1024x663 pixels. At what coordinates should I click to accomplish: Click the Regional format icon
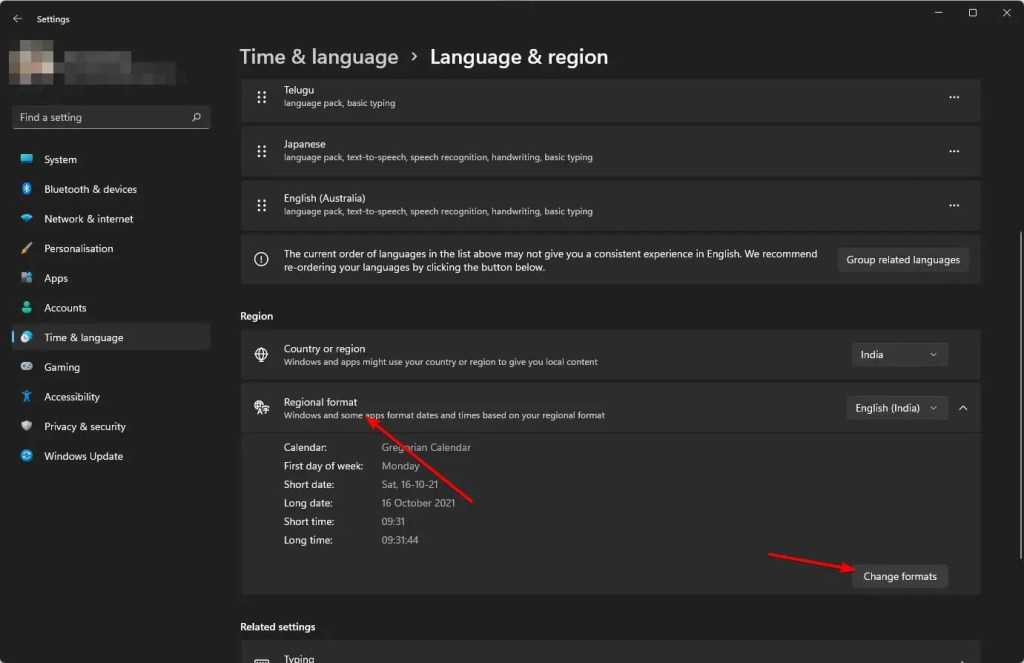pos(261,408)
